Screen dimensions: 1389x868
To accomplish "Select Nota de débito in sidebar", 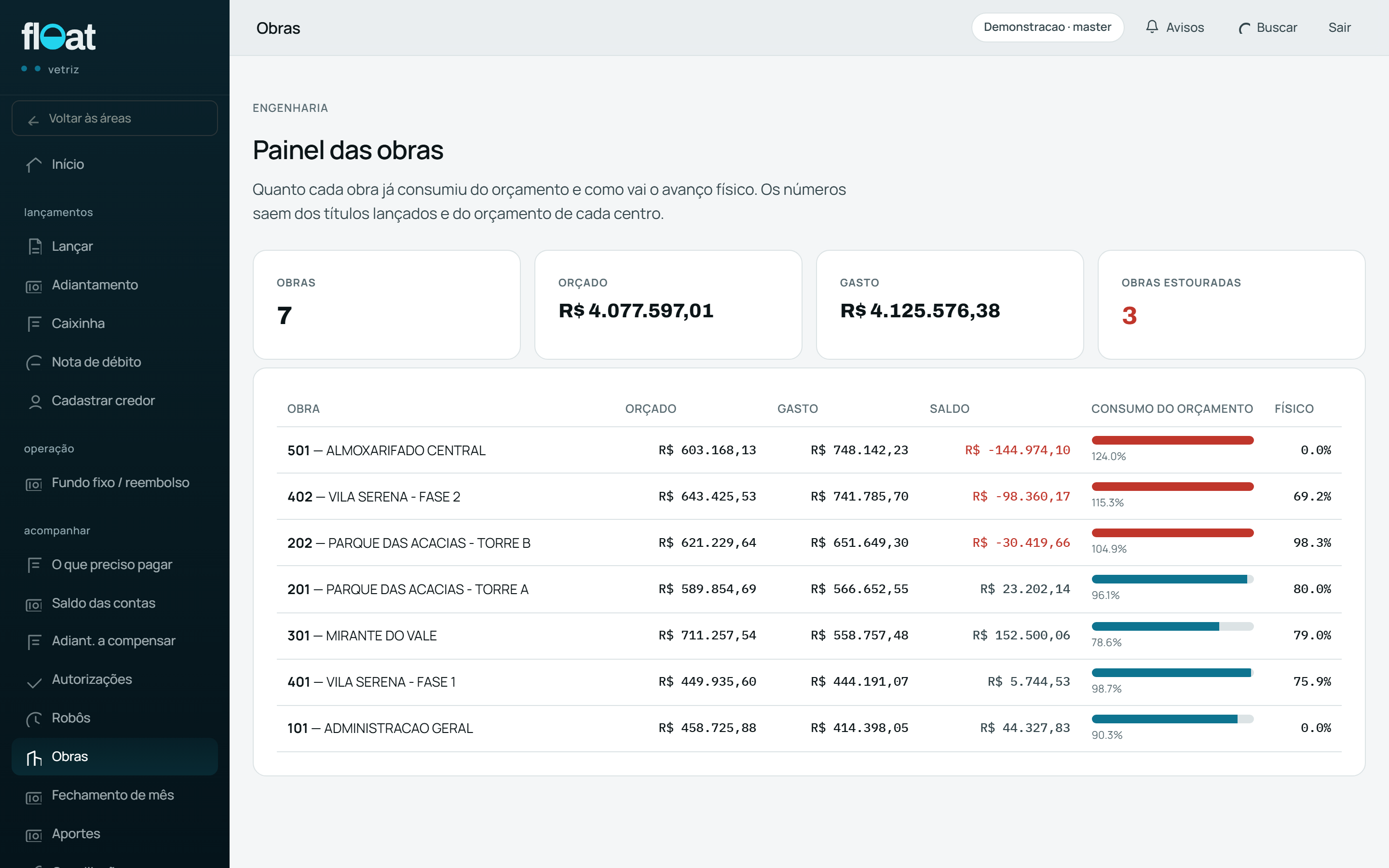I will pos(115,362).
